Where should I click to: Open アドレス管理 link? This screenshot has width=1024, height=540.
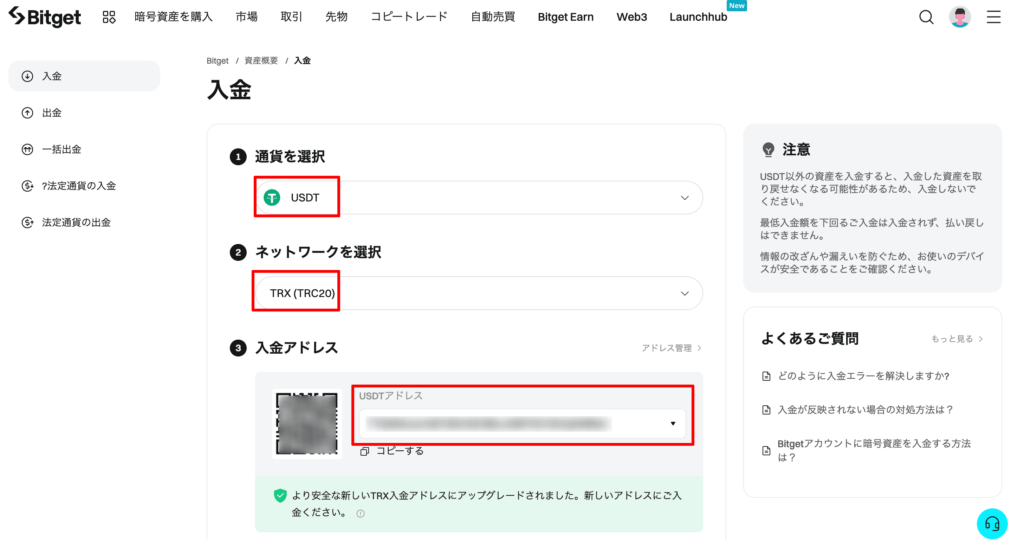671,348
